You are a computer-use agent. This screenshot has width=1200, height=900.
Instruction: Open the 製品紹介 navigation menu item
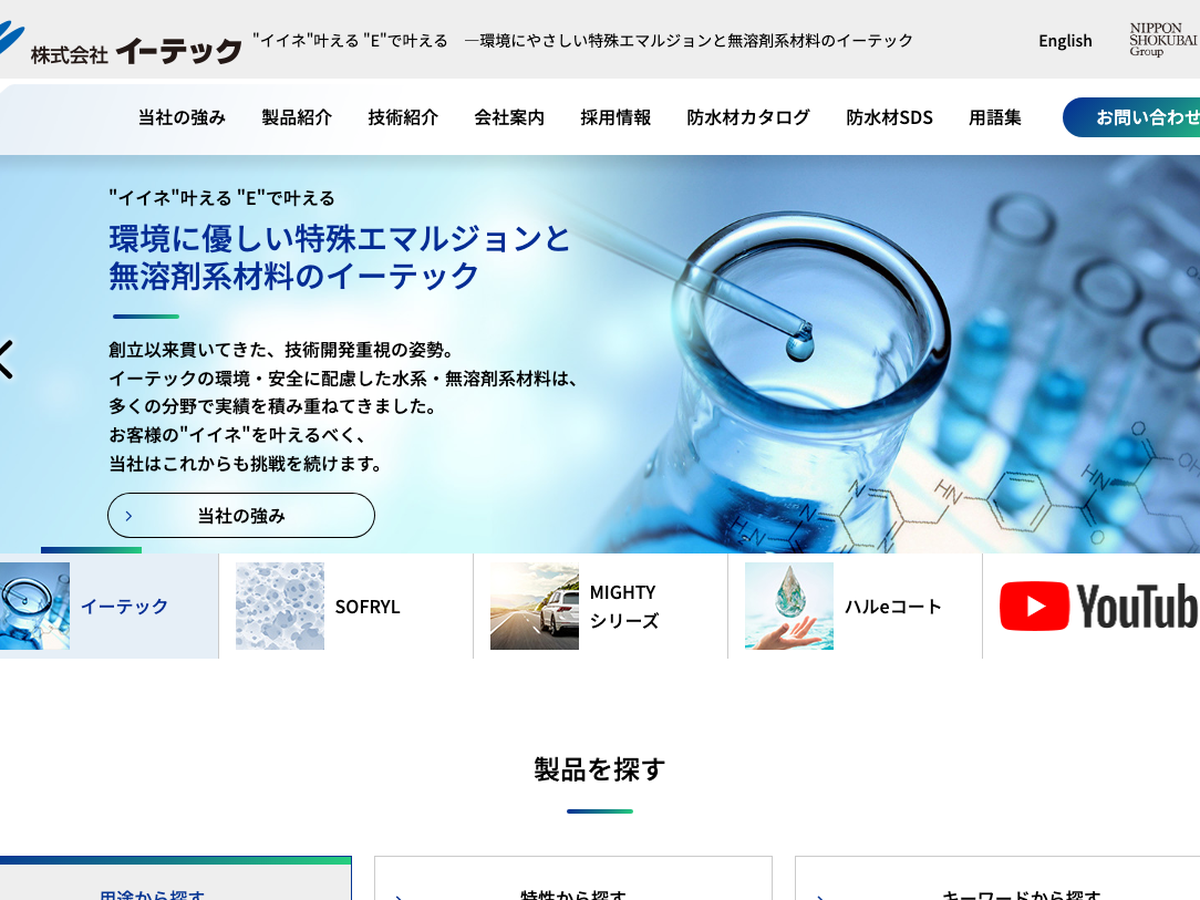tap(297, 117)
